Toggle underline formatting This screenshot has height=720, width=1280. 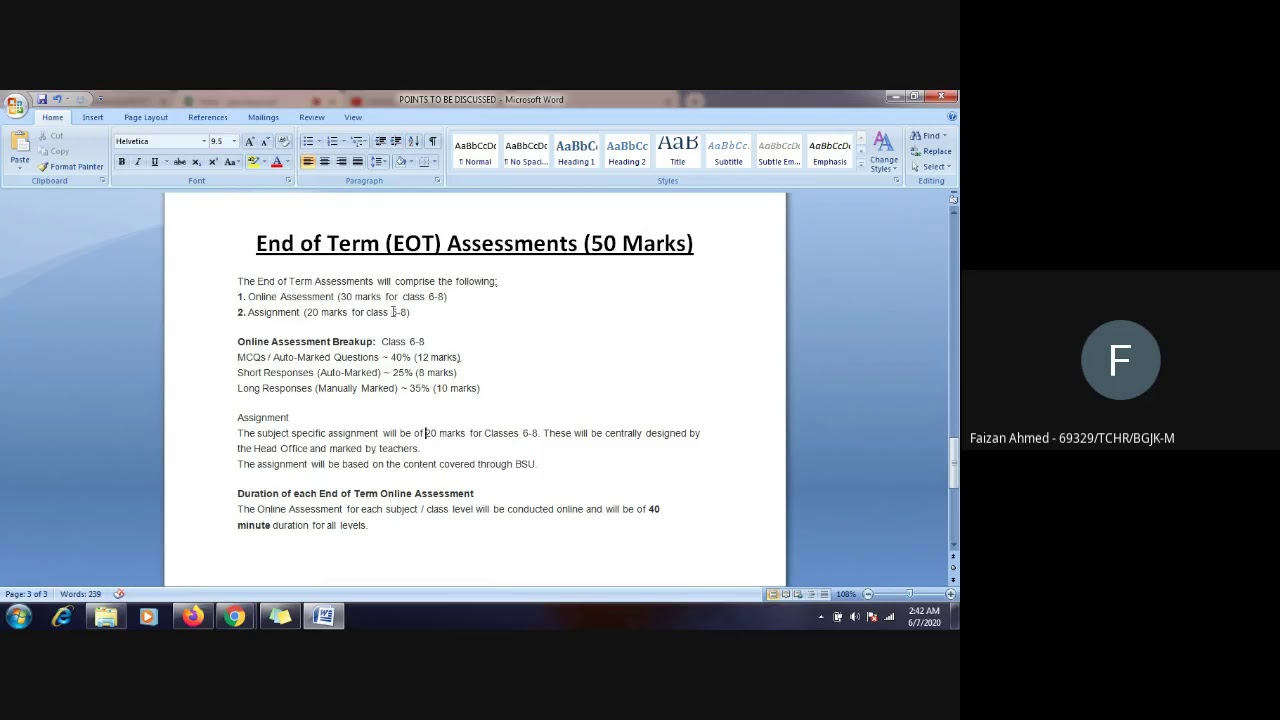(154, 162)
